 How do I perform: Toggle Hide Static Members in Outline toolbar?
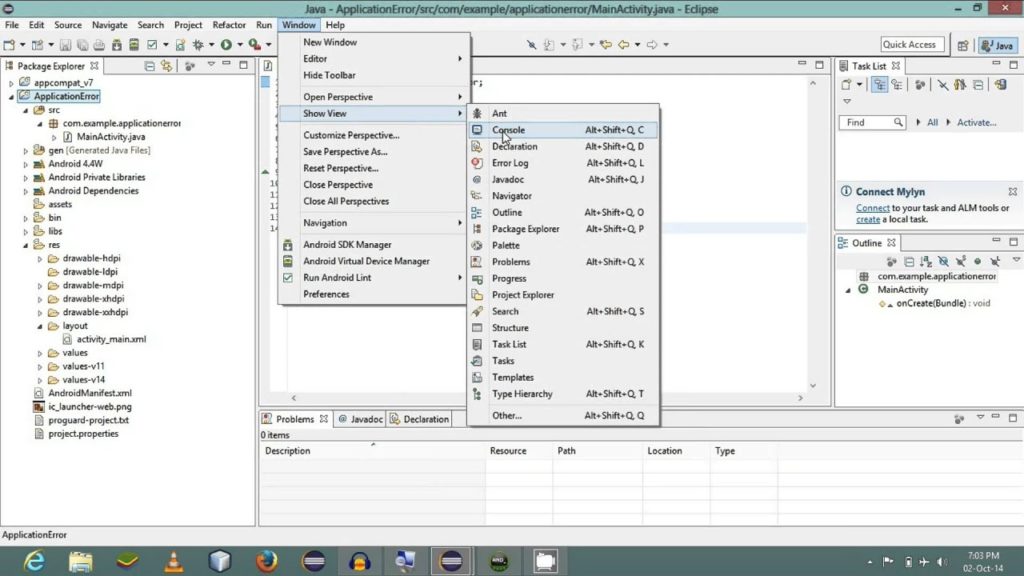pos(961,261)
